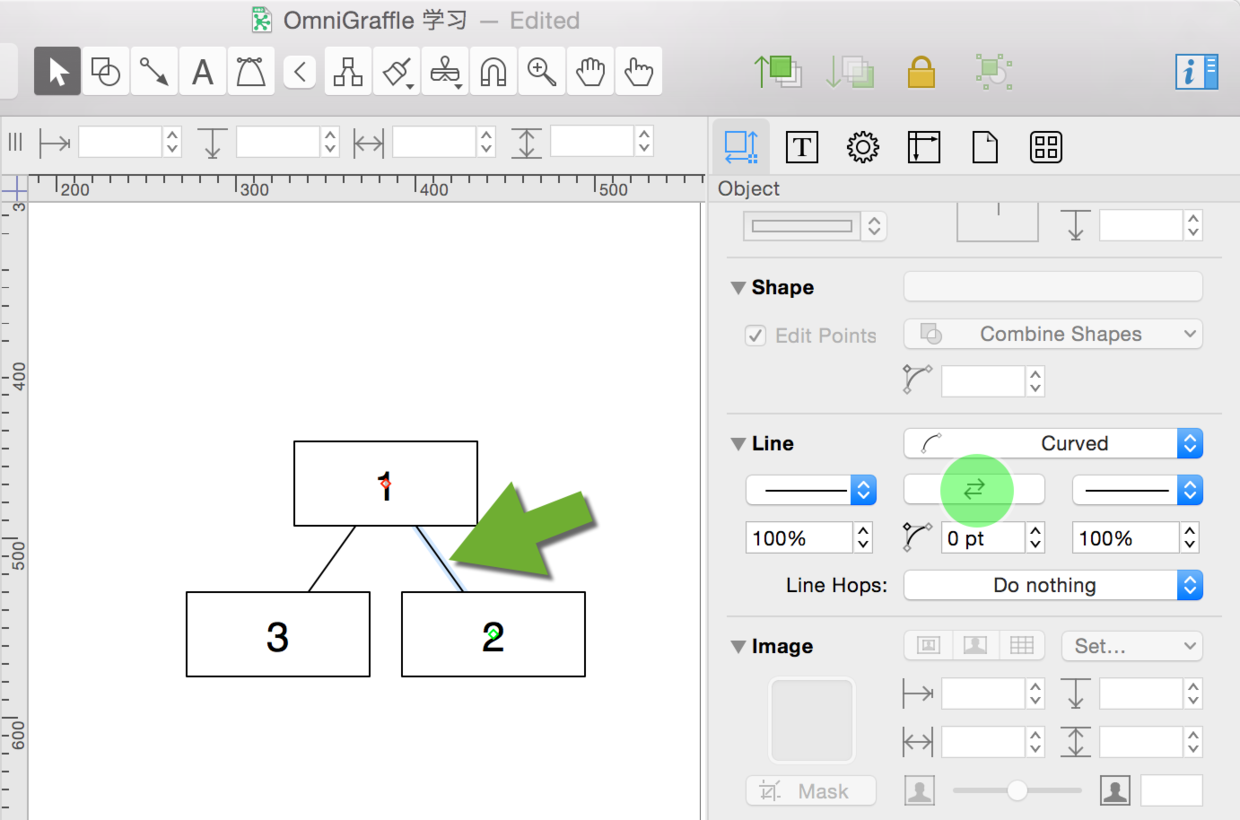The height and width of the screenshot is (820, 1240).
Task: Open the Type inspector tab
Action: click(802, 148)
